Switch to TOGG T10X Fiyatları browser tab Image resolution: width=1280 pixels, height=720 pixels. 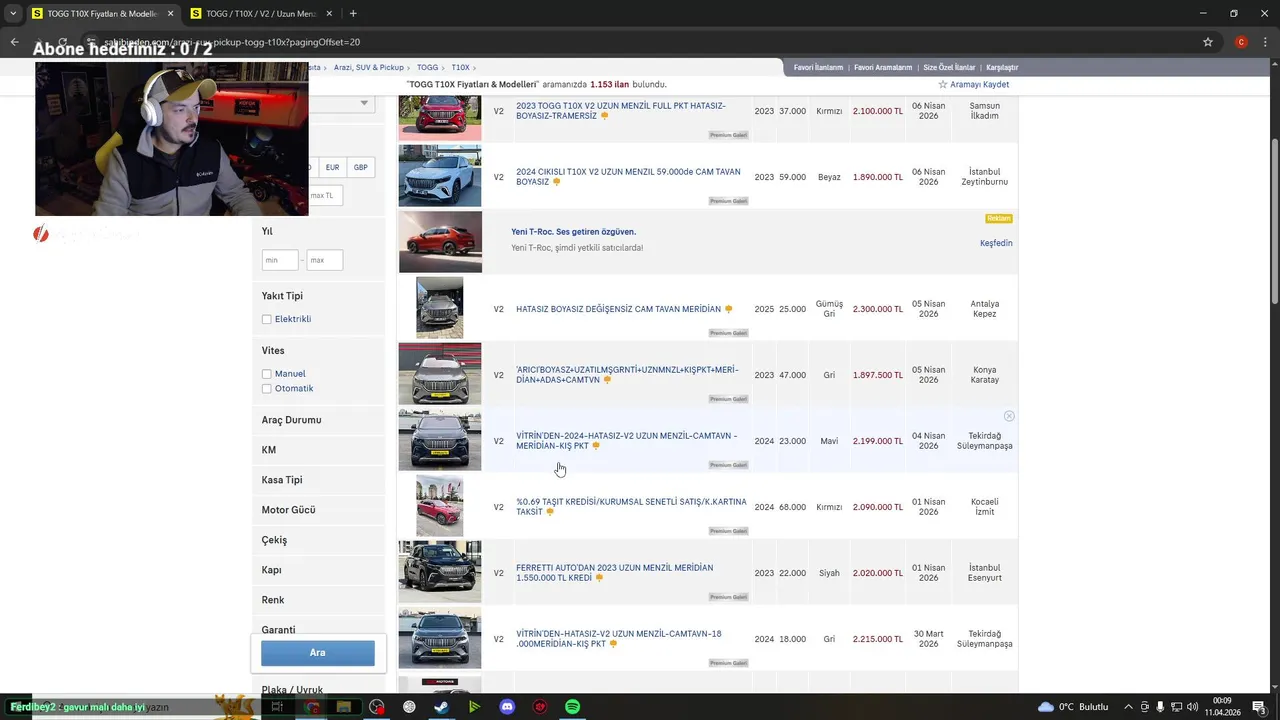[x=102, y=14]
